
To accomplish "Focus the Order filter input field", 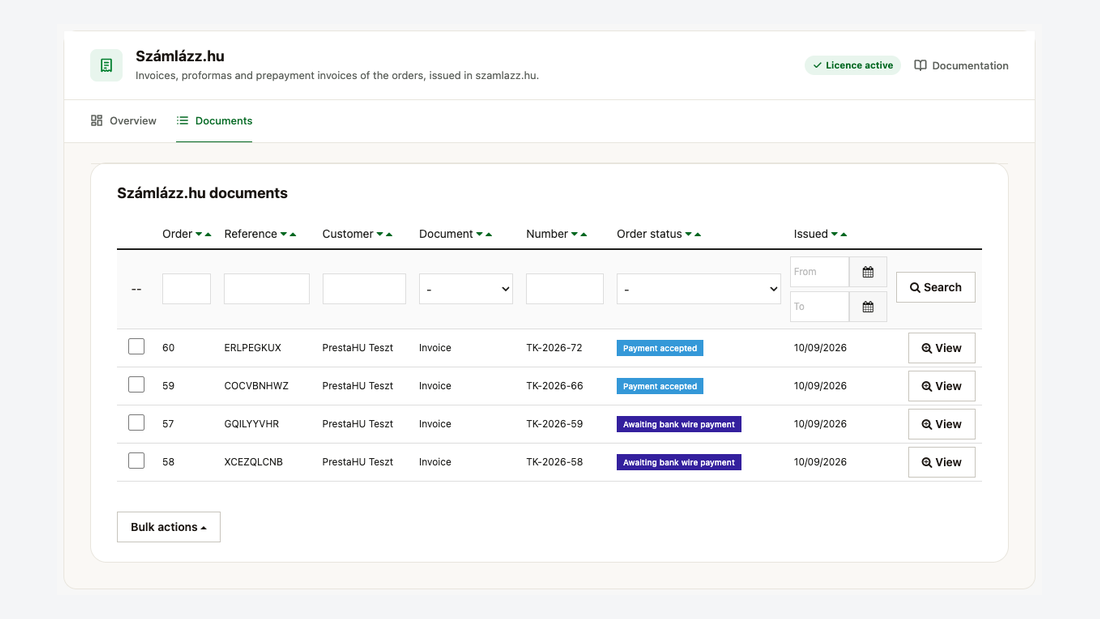I will [x=187, y=288].
